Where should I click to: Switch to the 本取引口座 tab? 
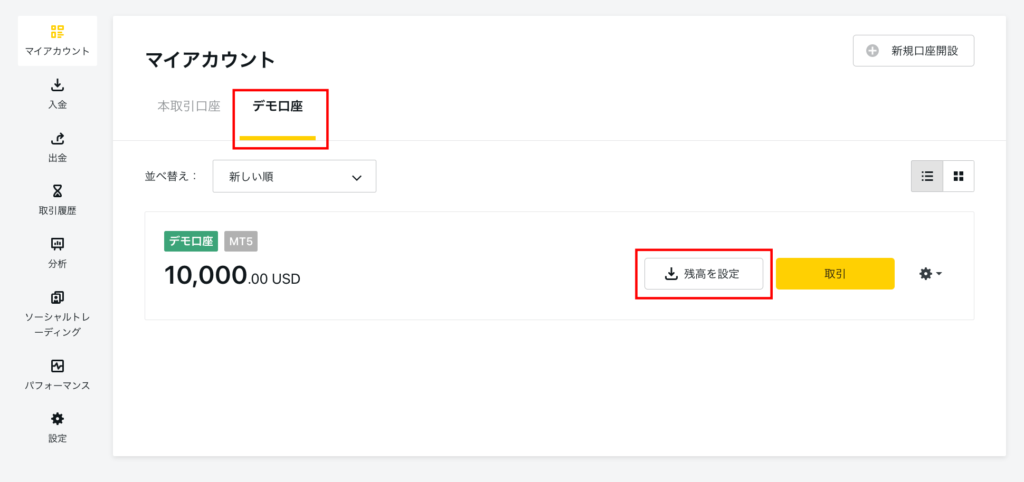(189, 106)
